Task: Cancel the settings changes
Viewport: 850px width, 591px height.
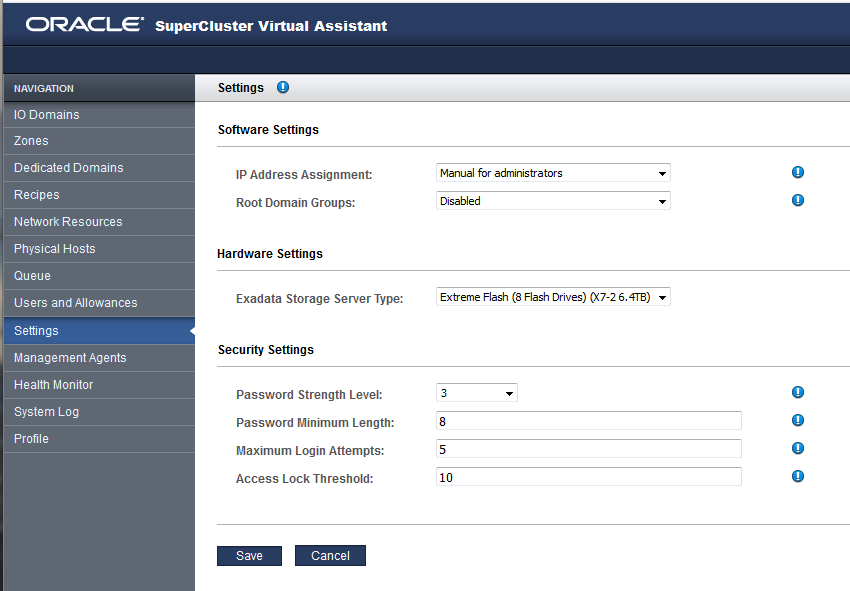Action: click(330, 555)
